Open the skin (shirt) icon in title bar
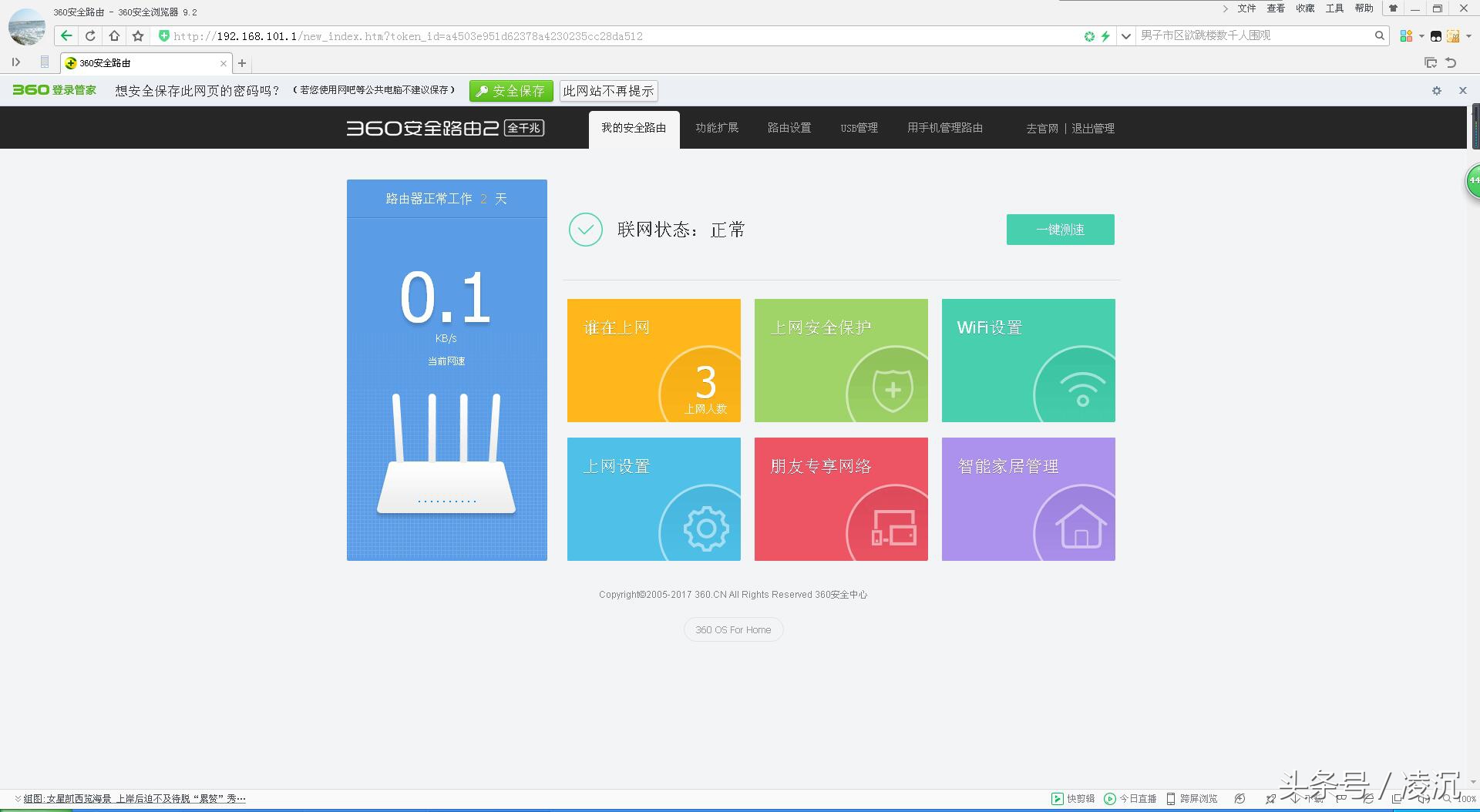Viewport: 1480px width, 812px height. point(1392,8)
